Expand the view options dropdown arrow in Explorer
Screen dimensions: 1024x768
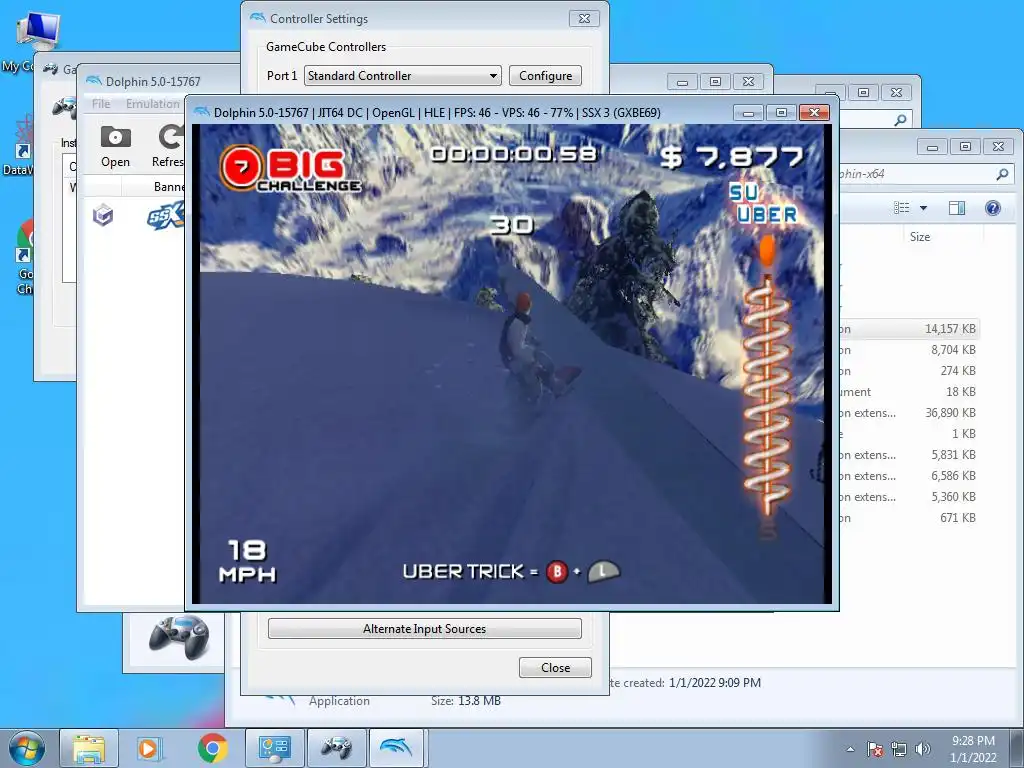923,208
